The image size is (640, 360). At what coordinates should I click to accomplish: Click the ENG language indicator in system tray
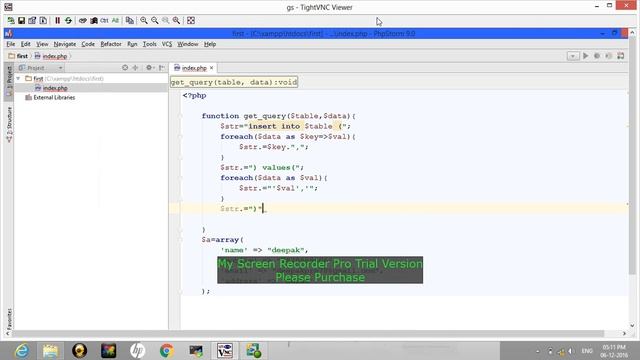[587, 351]
